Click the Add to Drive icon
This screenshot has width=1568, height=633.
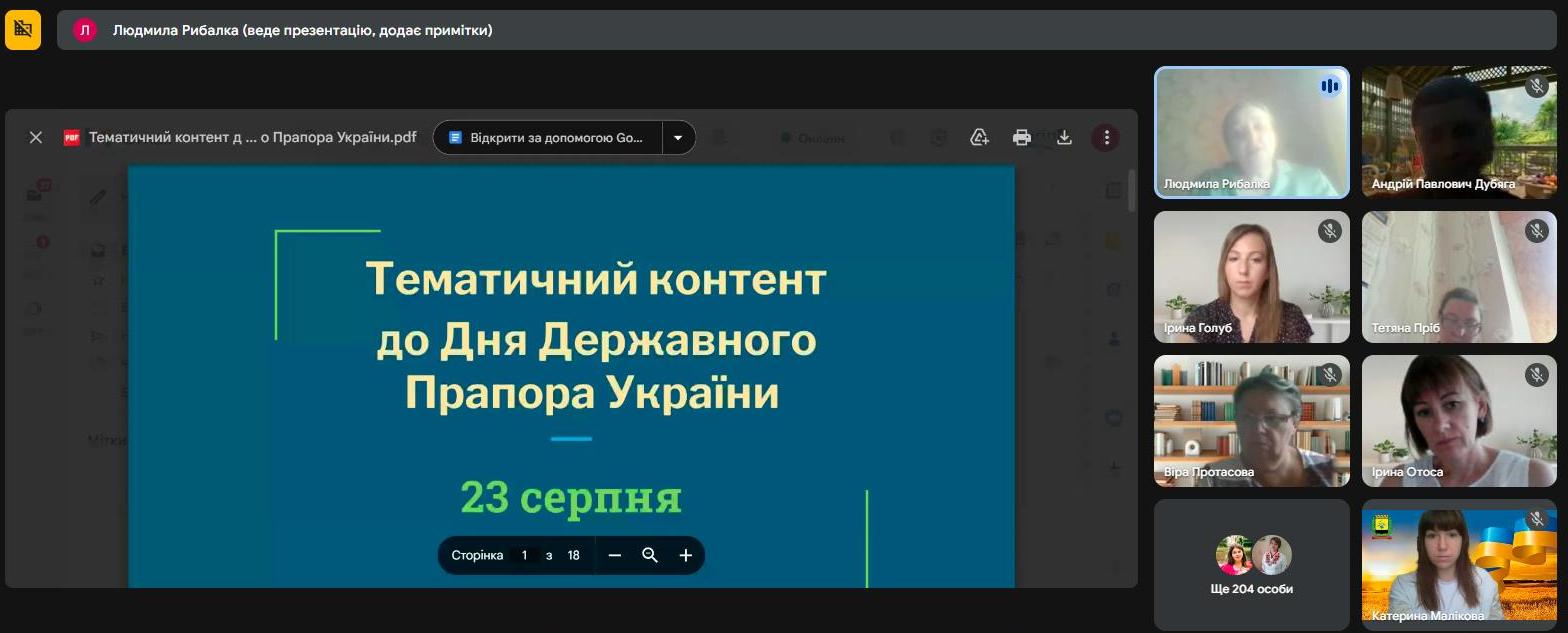pos(979,138)
